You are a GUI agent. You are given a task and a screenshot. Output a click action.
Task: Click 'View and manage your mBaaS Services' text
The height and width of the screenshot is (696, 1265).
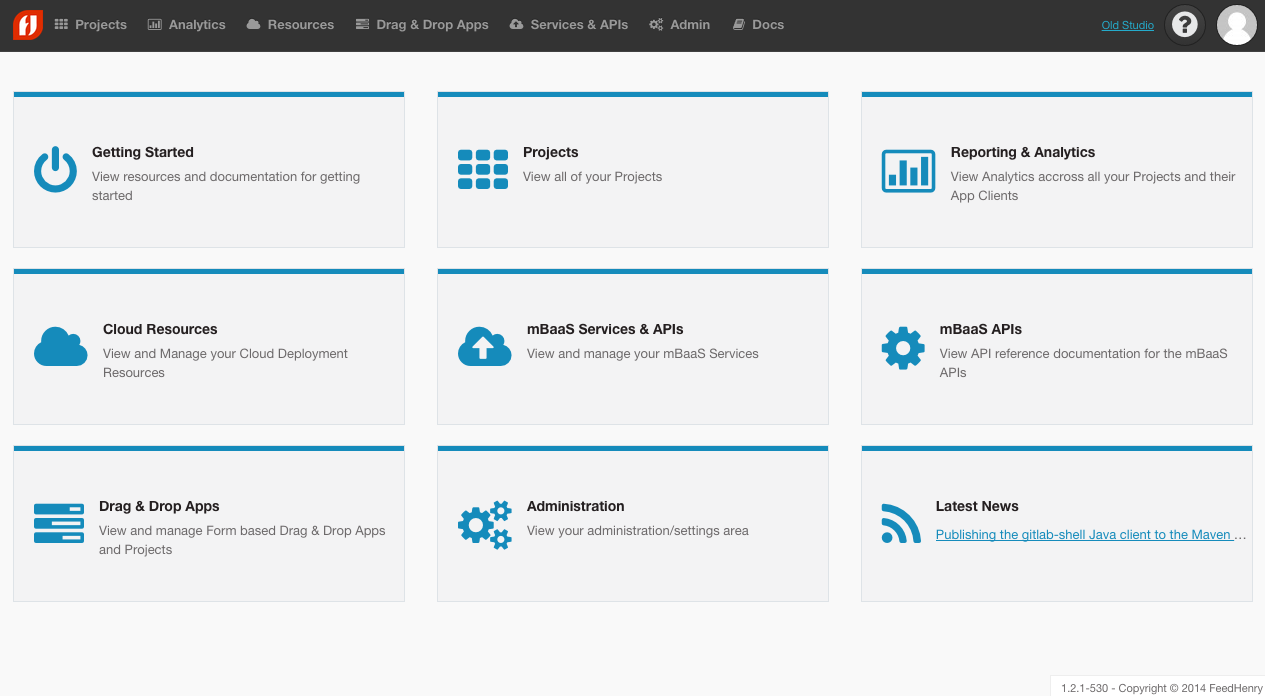(643, 353)
